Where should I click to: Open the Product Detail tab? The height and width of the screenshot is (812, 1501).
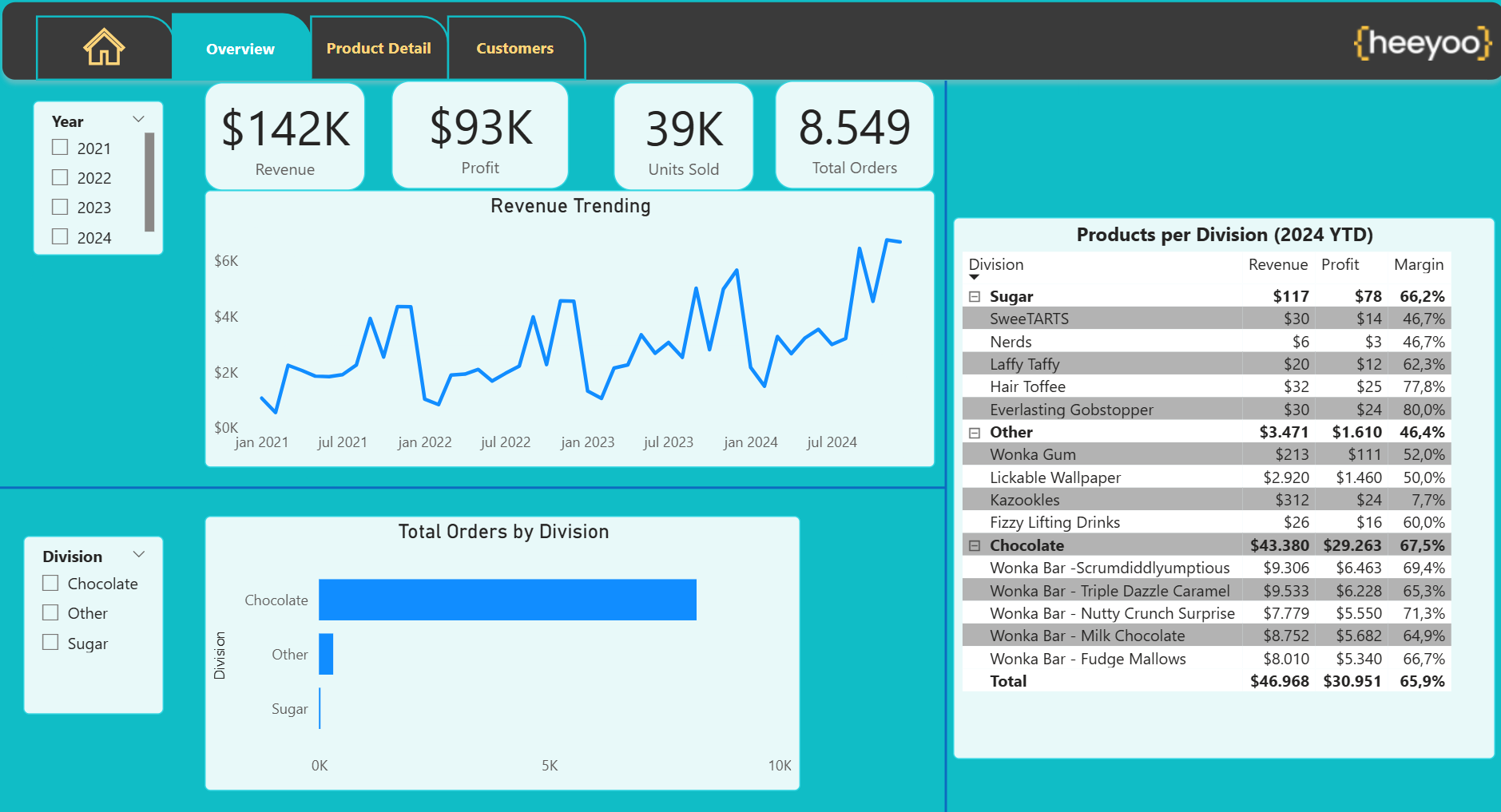(x=379, y=48)
